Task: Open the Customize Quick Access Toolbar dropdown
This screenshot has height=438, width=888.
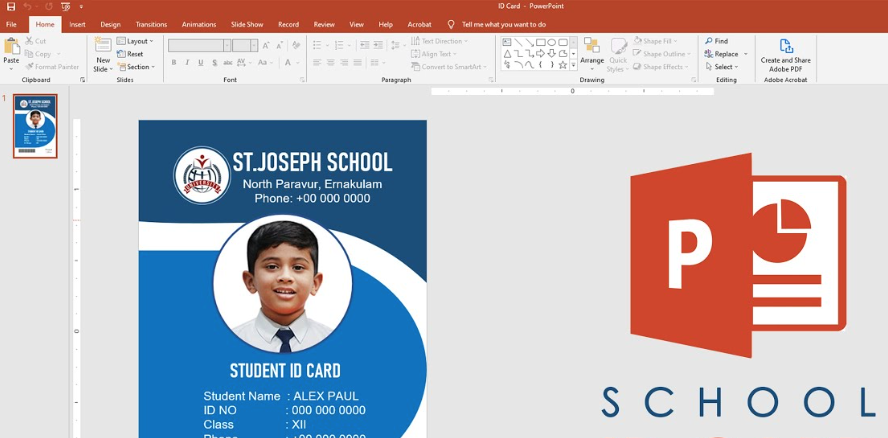Action: [x=81, y=7]
